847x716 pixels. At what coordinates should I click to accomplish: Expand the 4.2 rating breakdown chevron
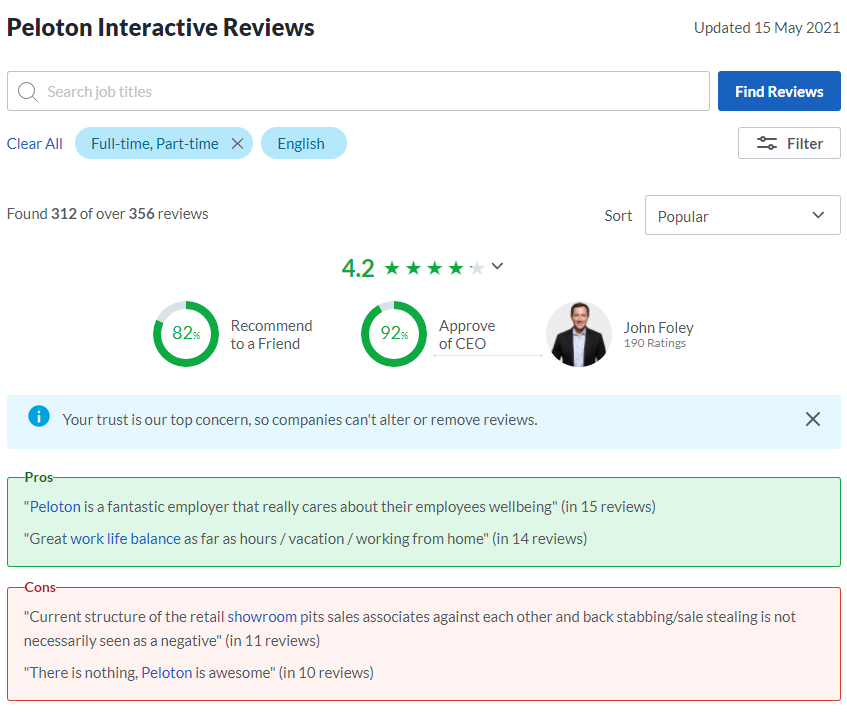498,266
